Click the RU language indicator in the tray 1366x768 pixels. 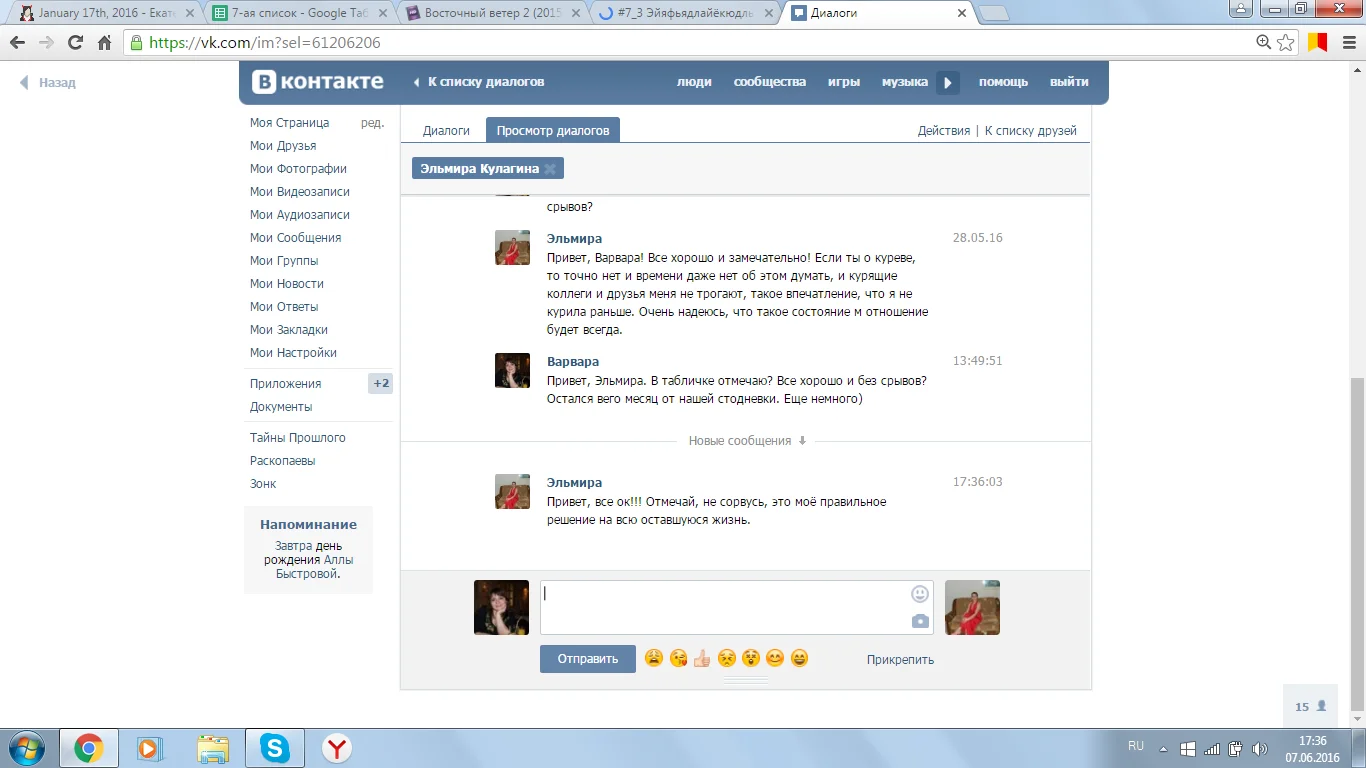1136,746
